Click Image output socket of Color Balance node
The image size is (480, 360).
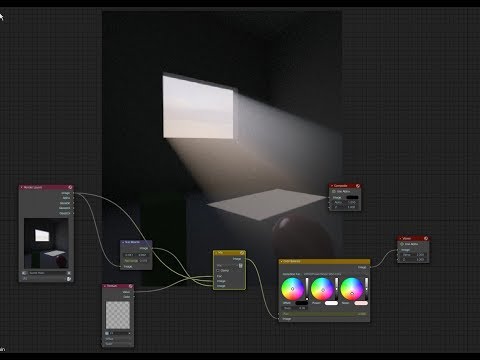click(x=370, y=267)
